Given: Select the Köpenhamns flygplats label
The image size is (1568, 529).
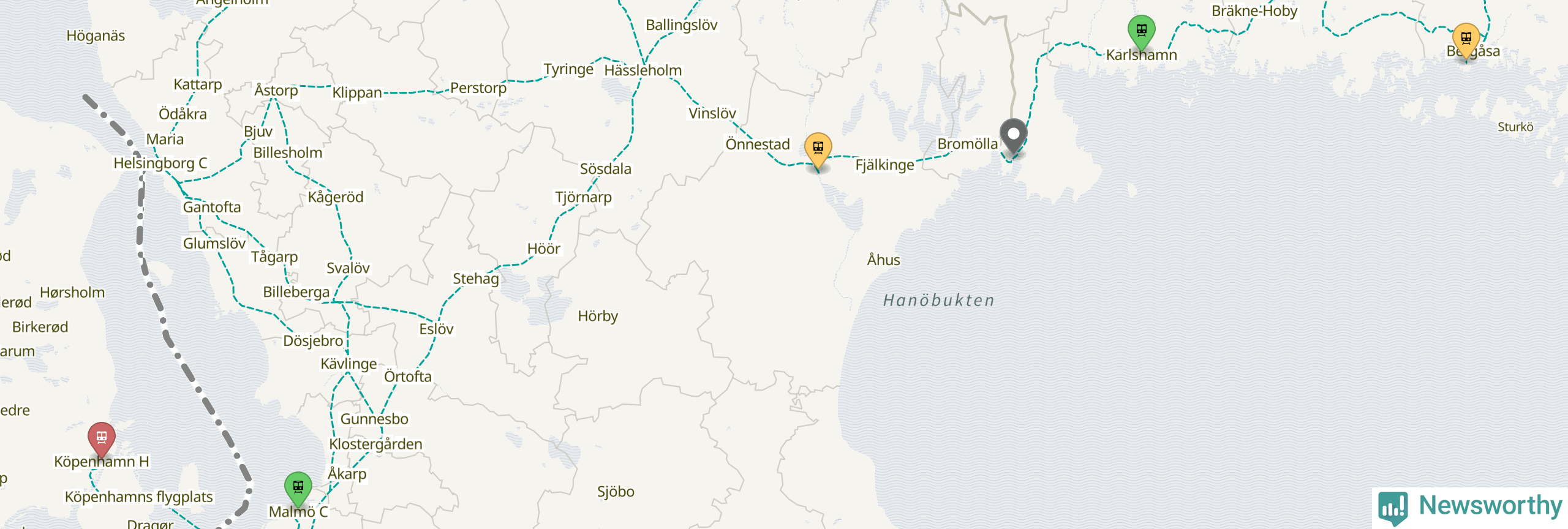Looking at the screenshot, I should coord(139,497).
